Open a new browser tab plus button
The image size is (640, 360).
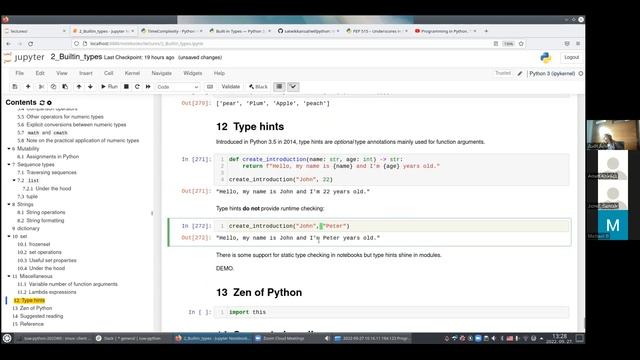[486, 31]
